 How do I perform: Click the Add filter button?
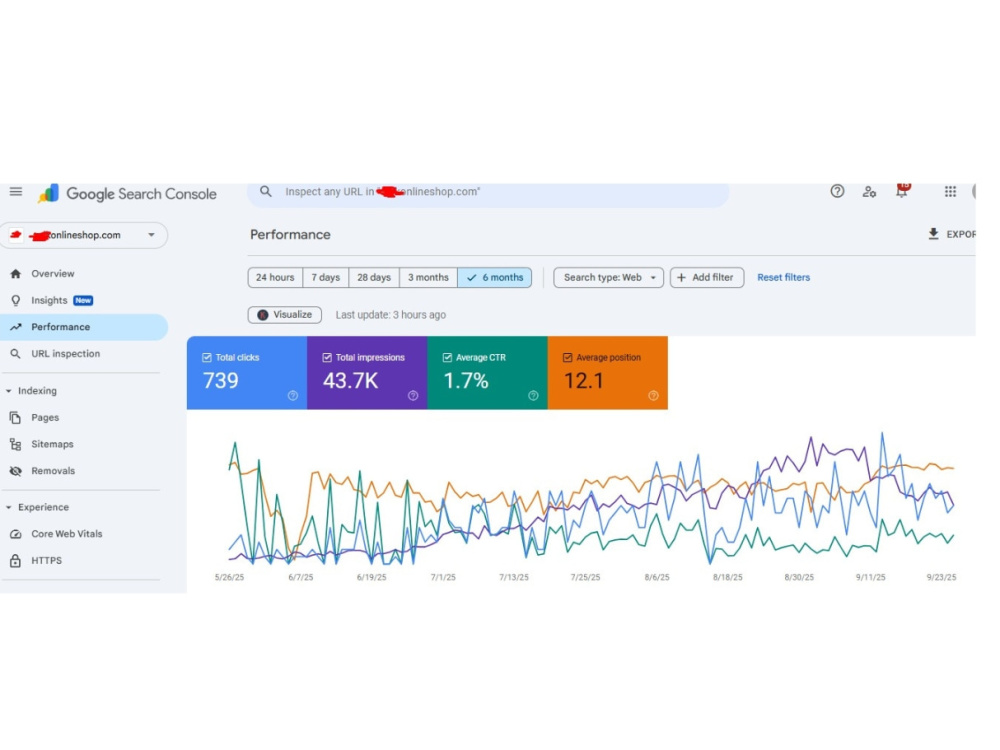(x=707, y=277)
